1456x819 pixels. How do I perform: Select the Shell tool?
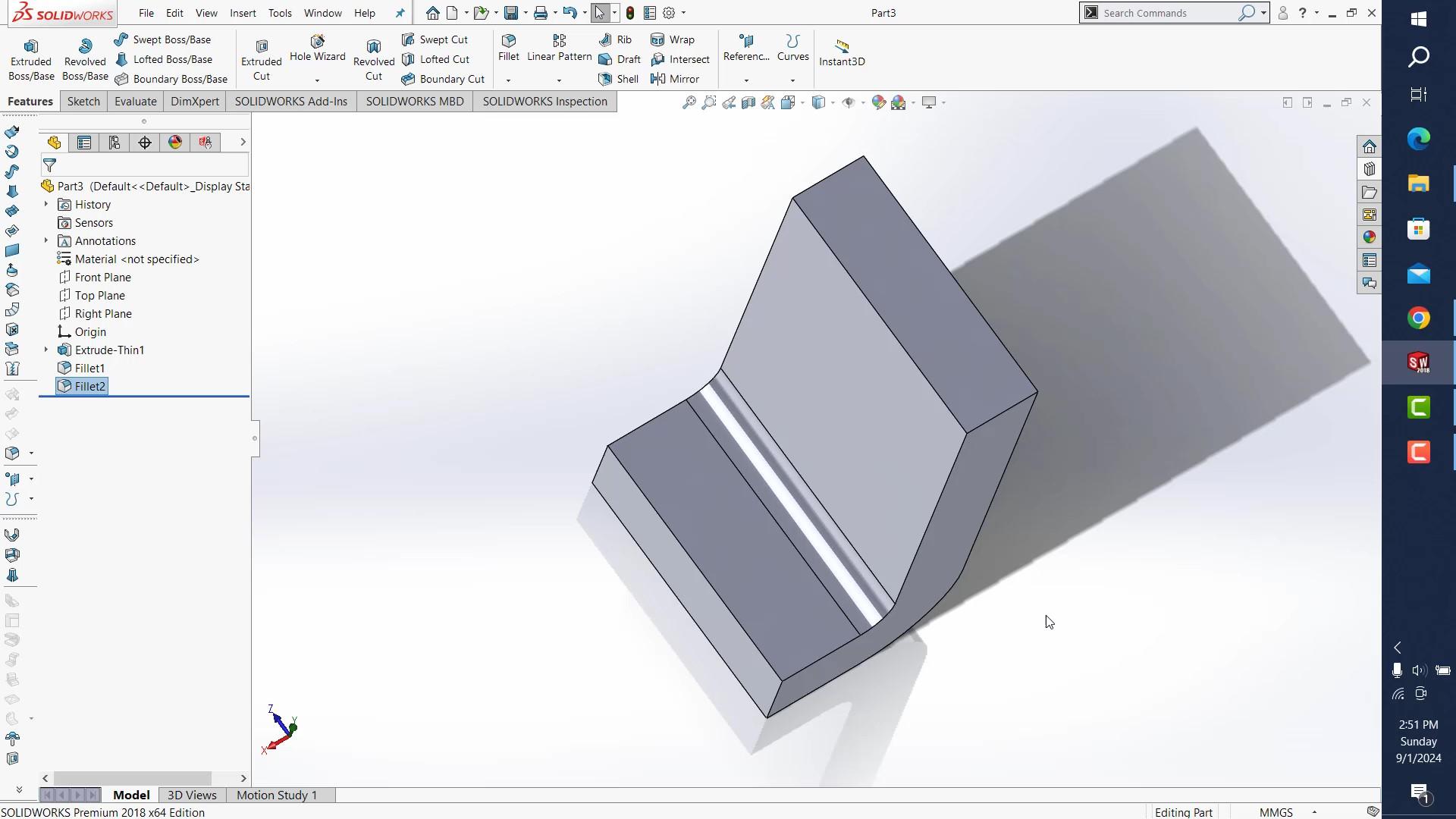point(619,79)
